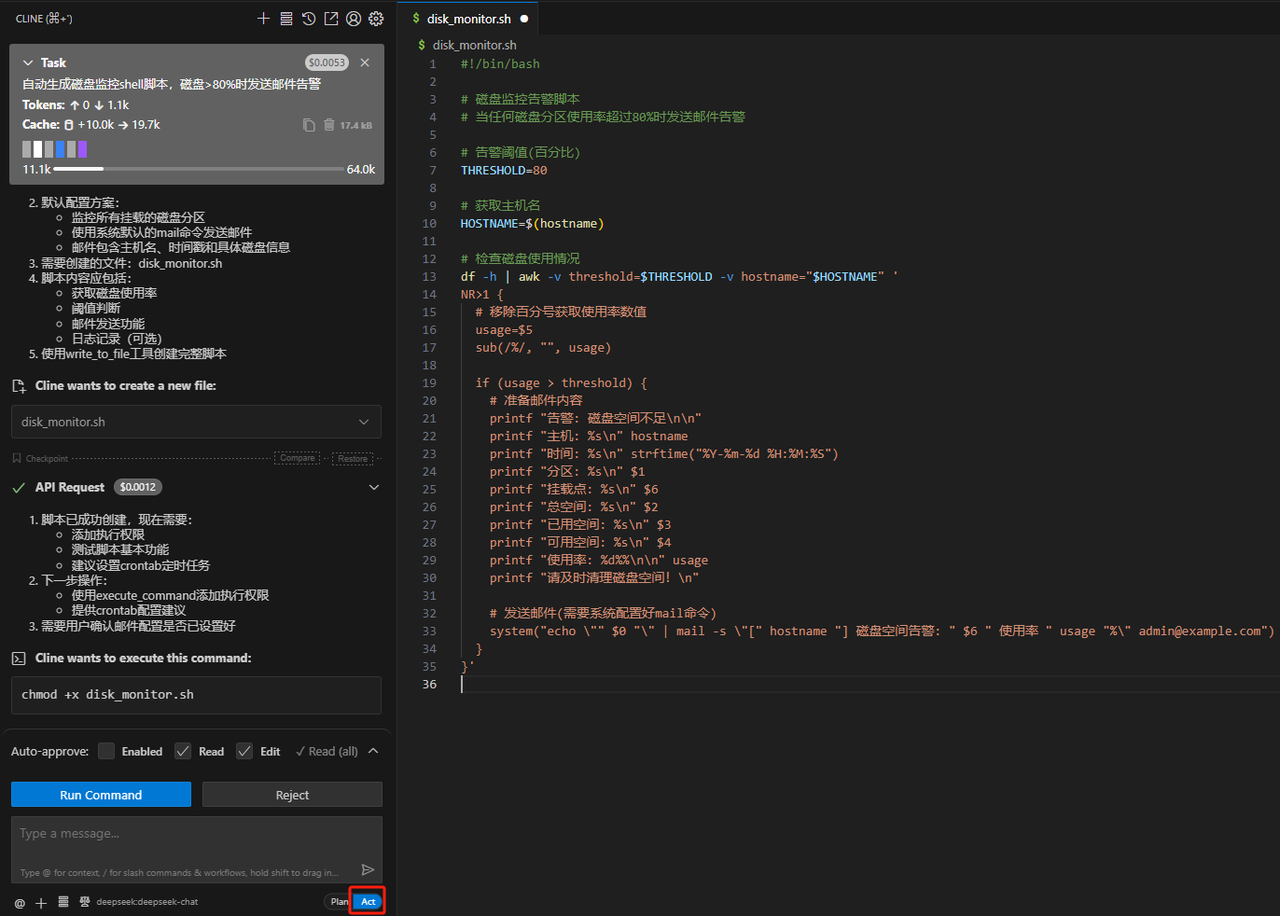Click the green checkmark beside API Request
The image size is (1280, 916).
coord(18,487)
